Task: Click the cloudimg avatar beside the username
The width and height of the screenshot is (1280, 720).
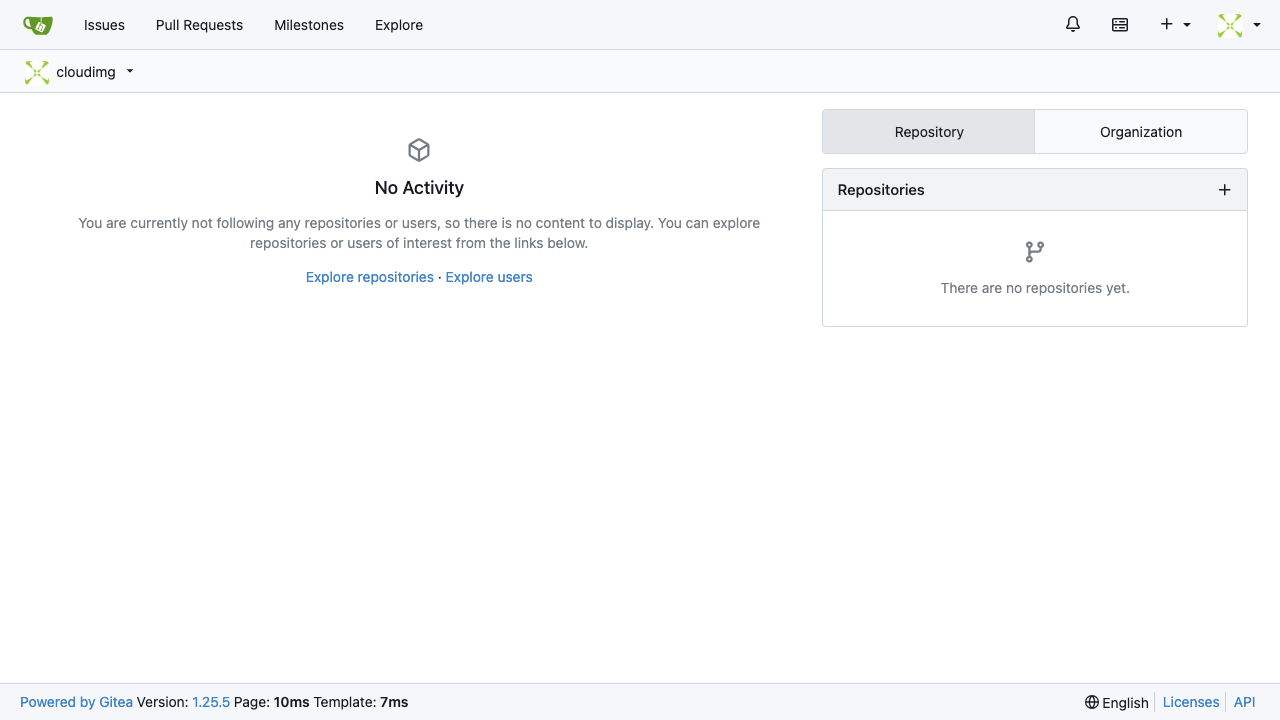Action: click(x=37, y=72)
